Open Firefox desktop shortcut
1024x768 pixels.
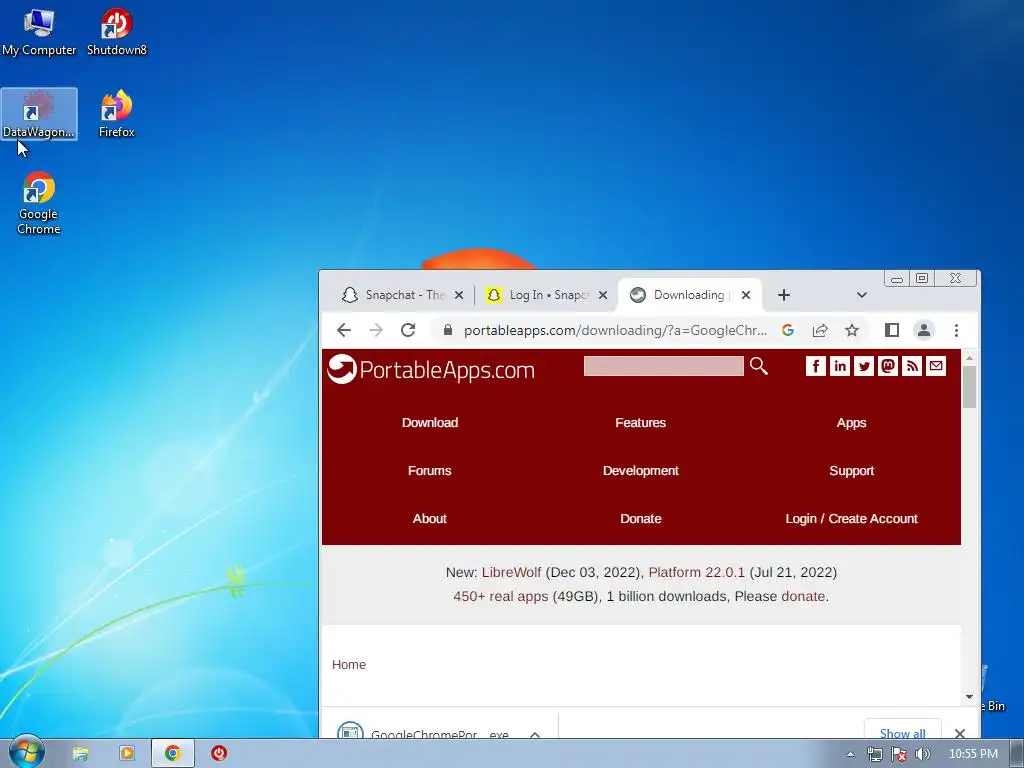117,114
